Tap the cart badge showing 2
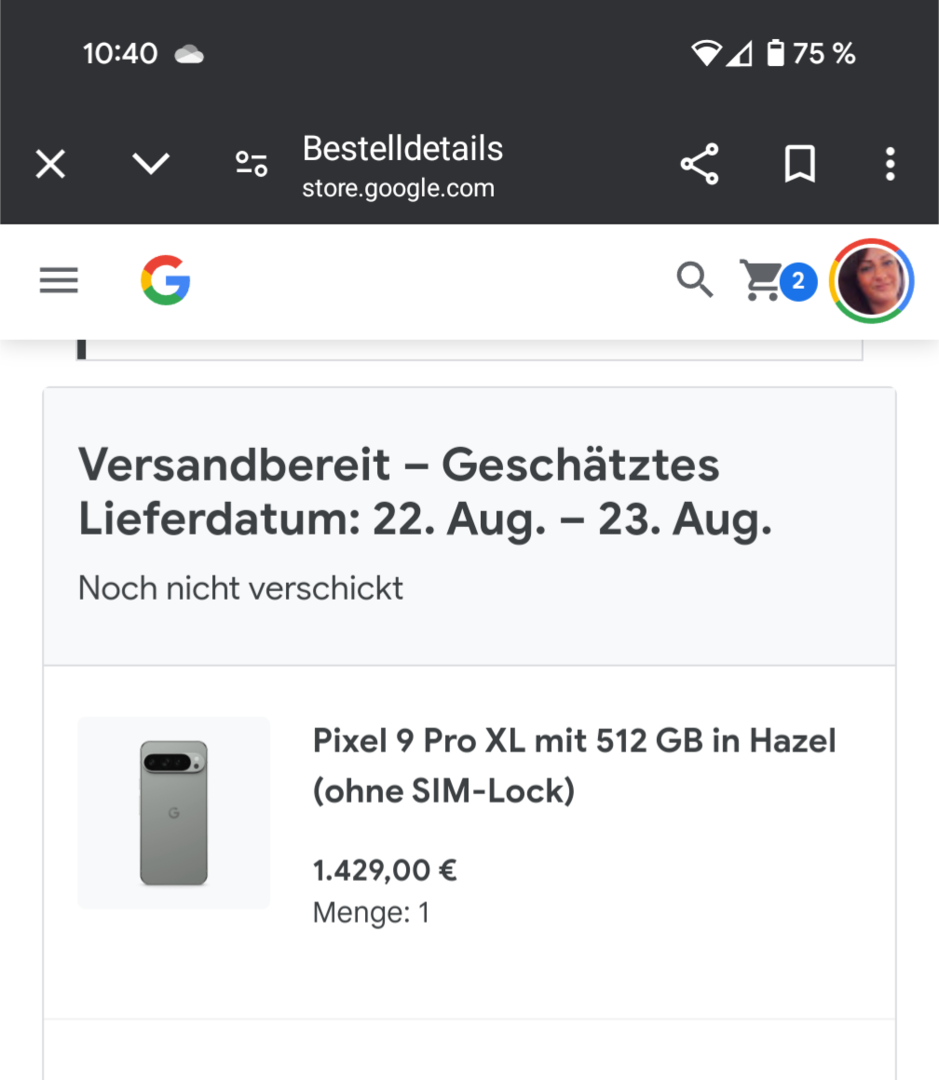The width and height of the screenshot is (939, 1080). coord(797,282)
